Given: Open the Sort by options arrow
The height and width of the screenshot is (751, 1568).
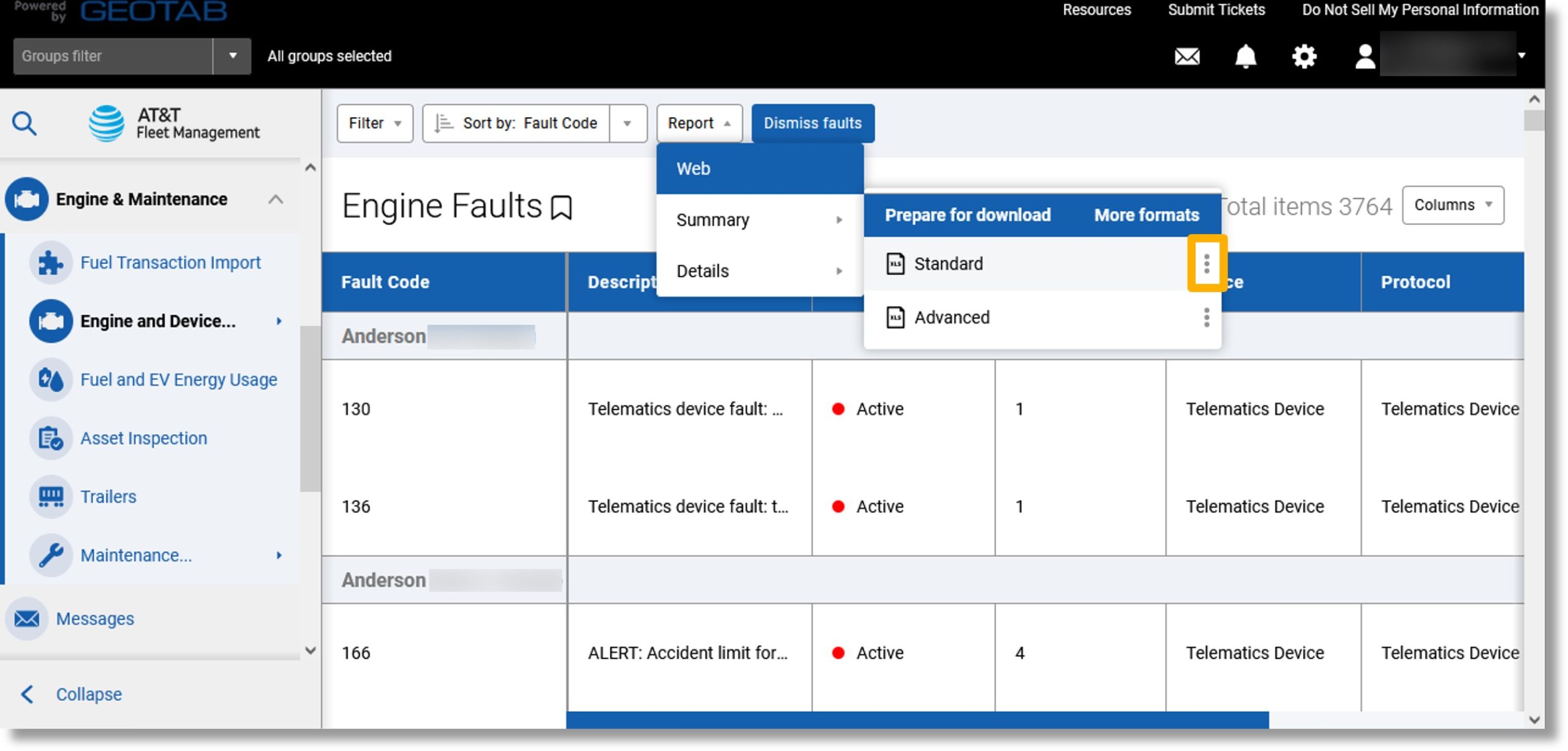Looking at the screenshot, I should [x=627, y=123].
